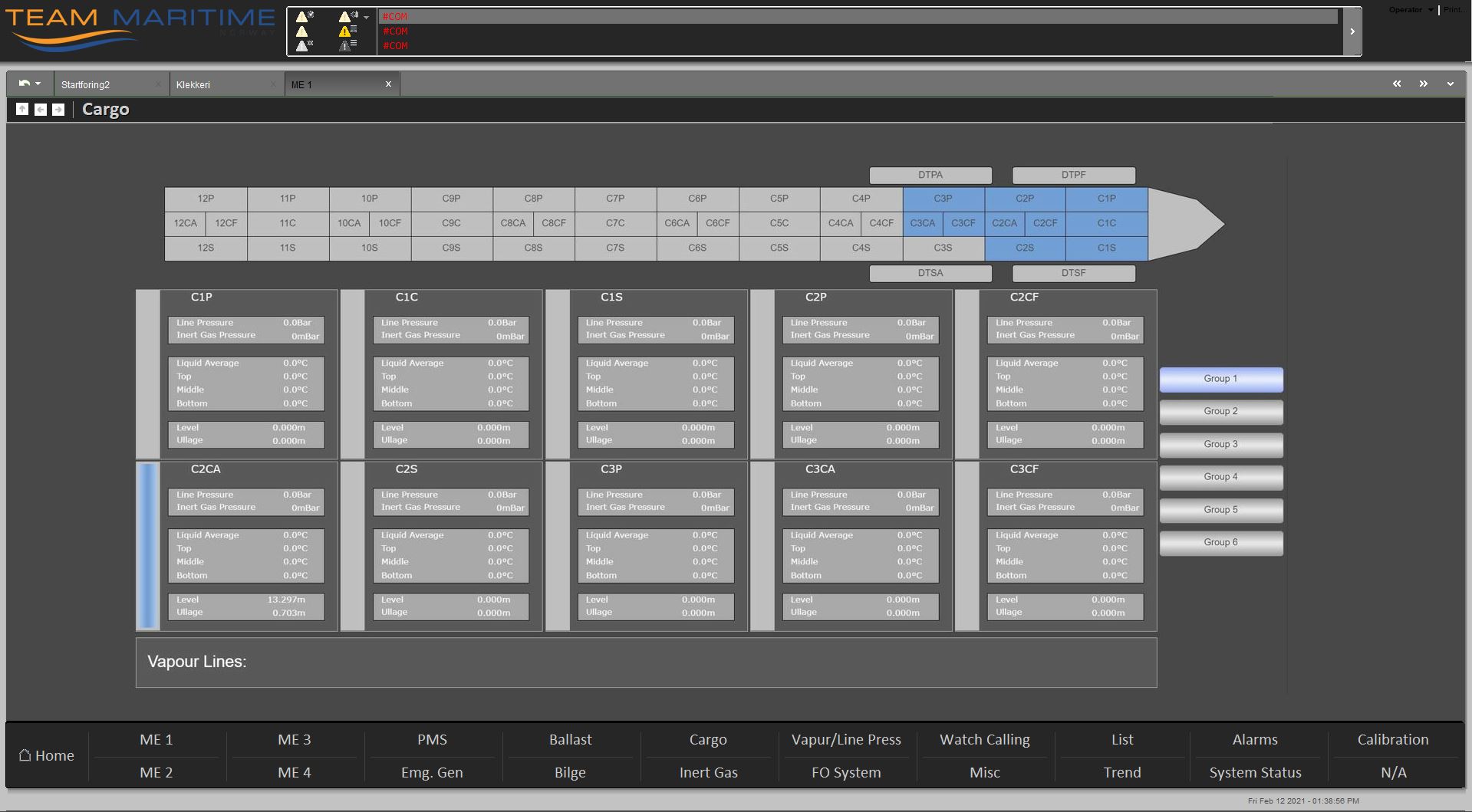This screenshot has height=812, width=1472.
Task: Click the Print link at top right
Action: click(x=1454, y=9)
